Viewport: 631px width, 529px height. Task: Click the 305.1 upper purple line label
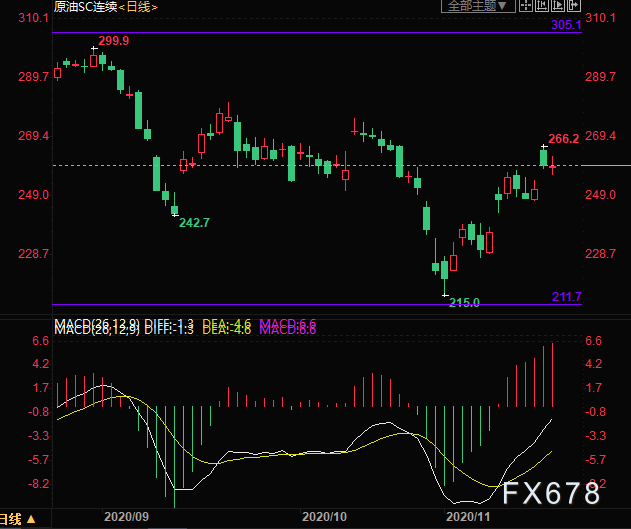click(x=566, y=25)
